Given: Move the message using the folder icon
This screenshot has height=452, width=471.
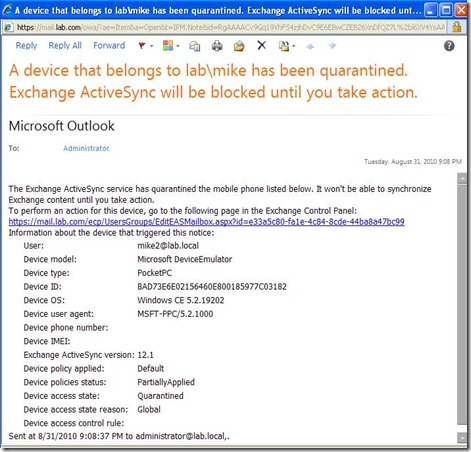Looking at the screenshot, I should point(239,46).
